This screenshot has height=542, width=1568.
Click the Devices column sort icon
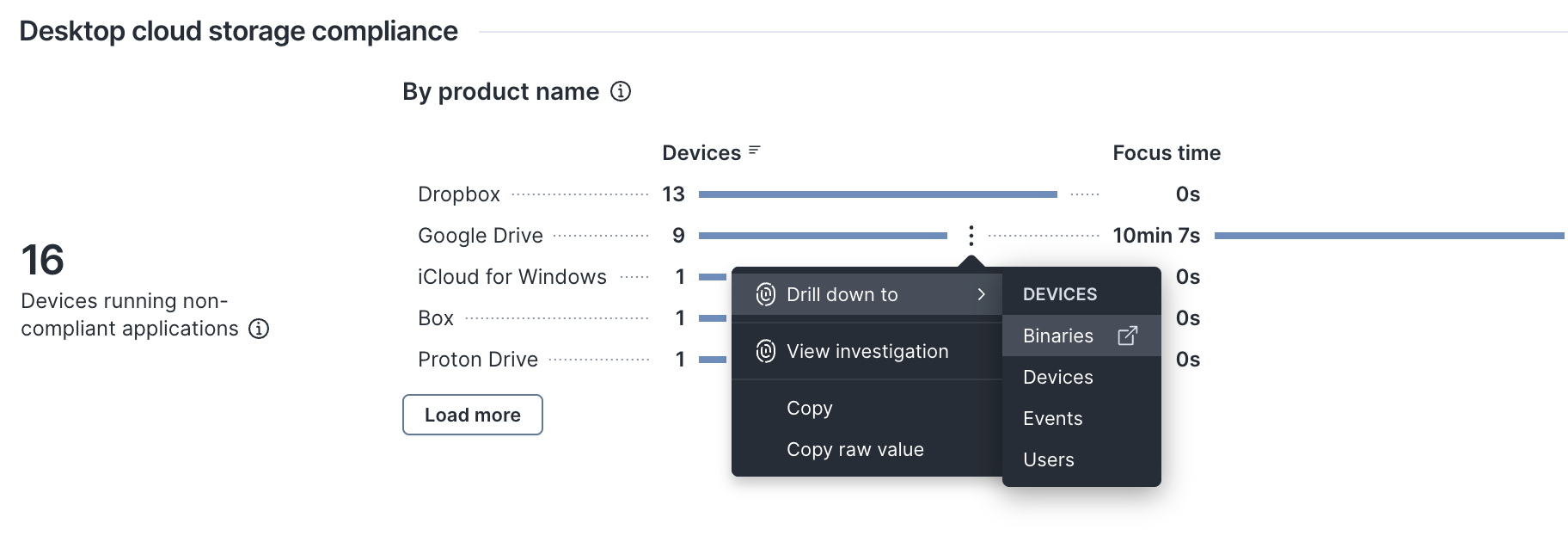pos(754,151)
